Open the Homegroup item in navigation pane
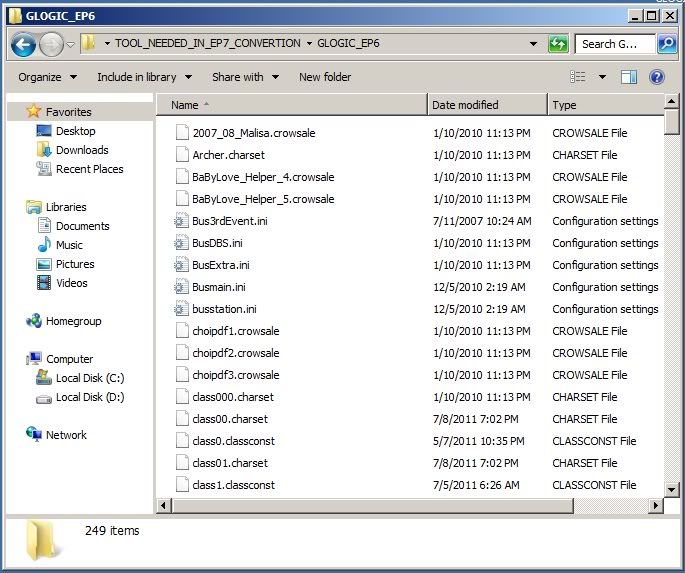 click(73, 321)
